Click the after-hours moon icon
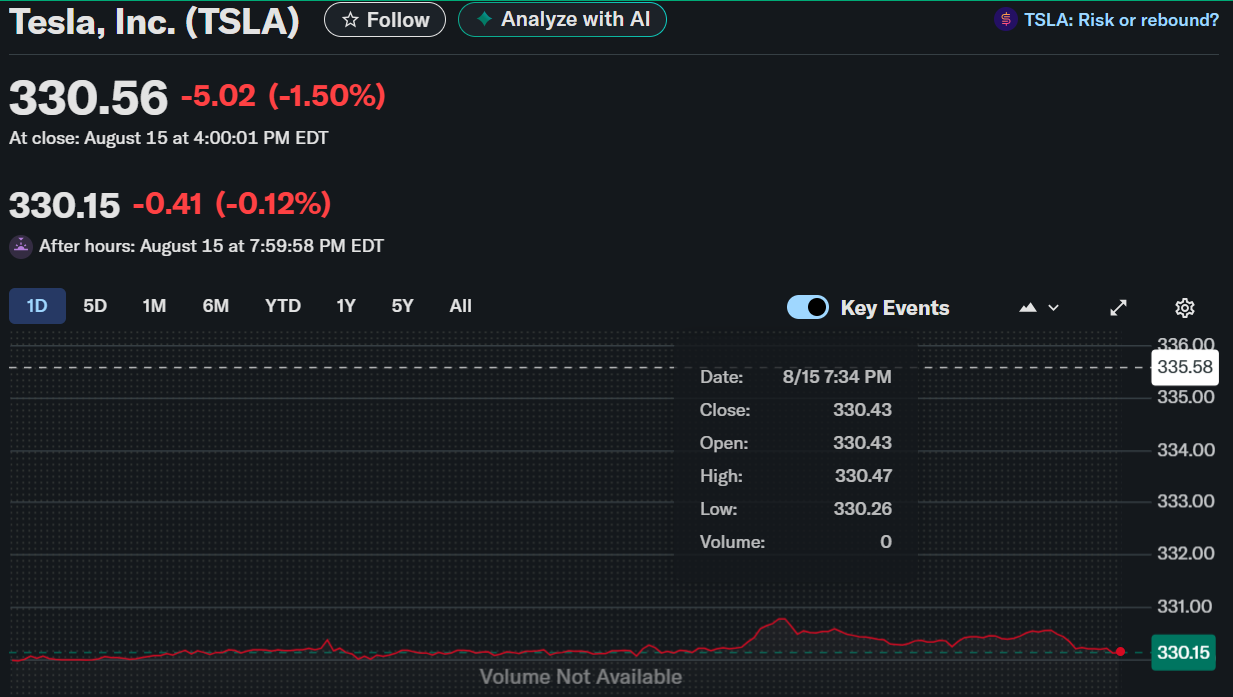The height and width of the screenshot is (697, 1233). (x=21, y=246)
